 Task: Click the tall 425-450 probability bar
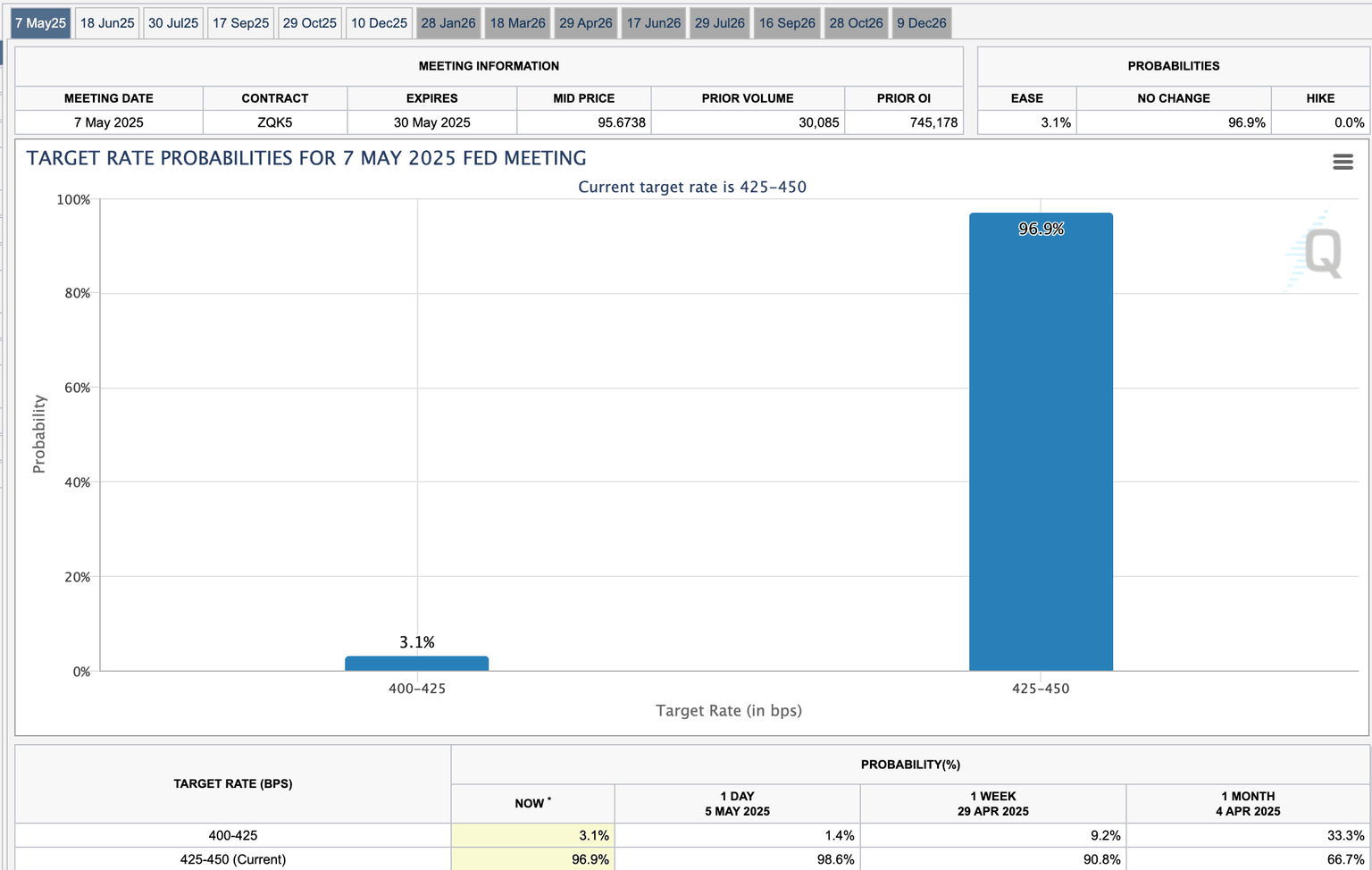point(1041,447)
